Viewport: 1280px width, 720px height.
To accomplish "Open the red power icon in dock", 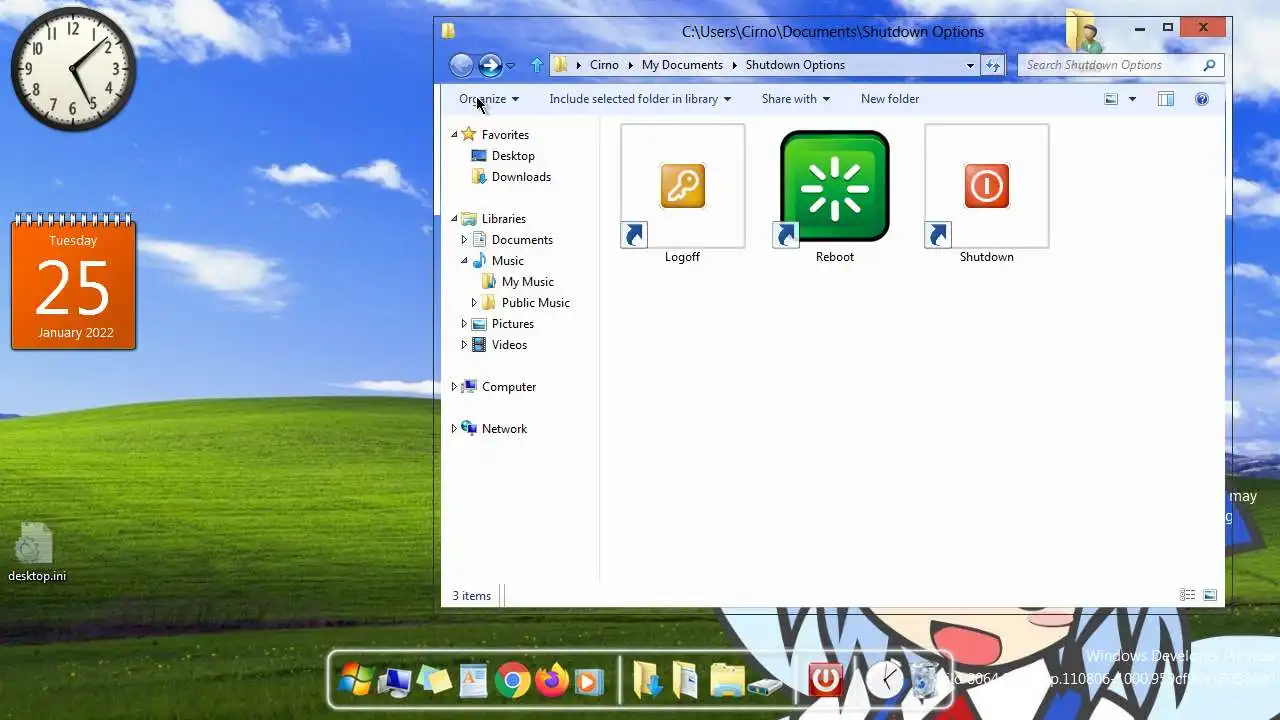I will [x=825, y=680].
